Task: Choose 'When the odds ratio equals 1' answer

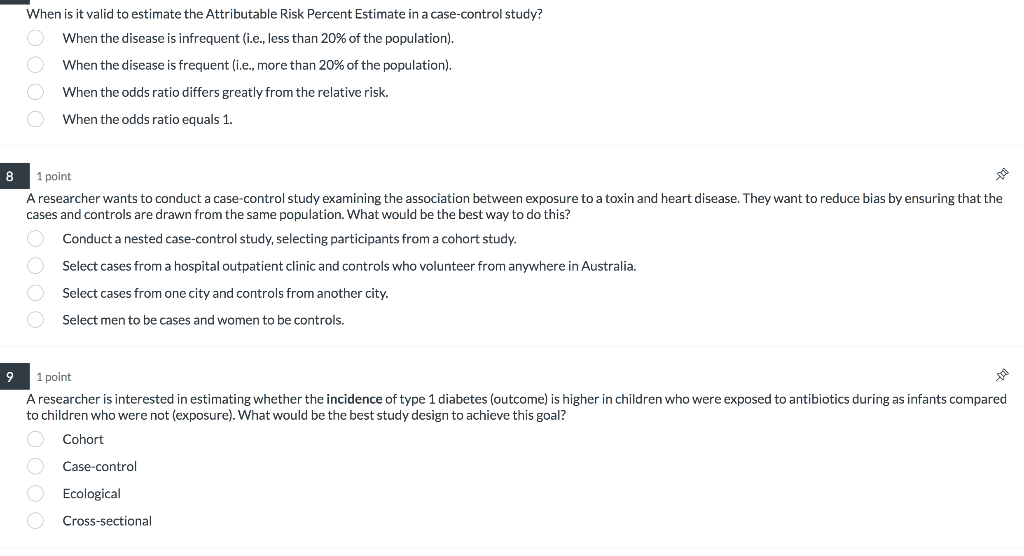Action: tap(35, 119)
